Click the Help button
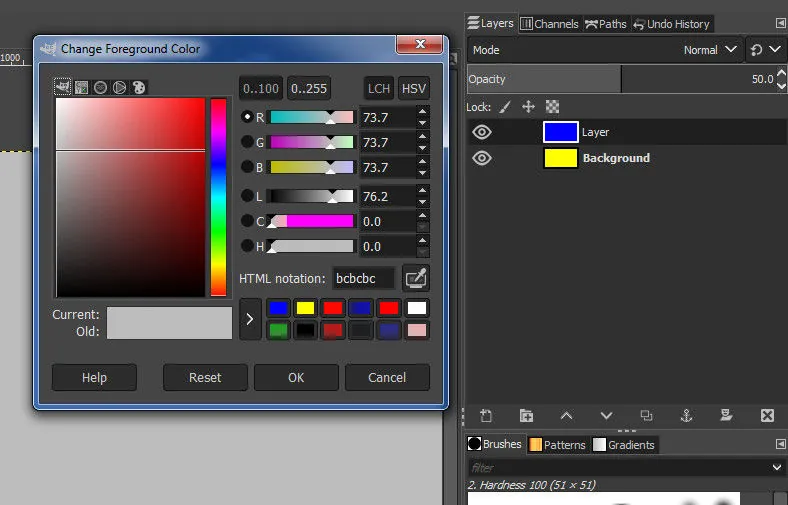 click(94, 377)
